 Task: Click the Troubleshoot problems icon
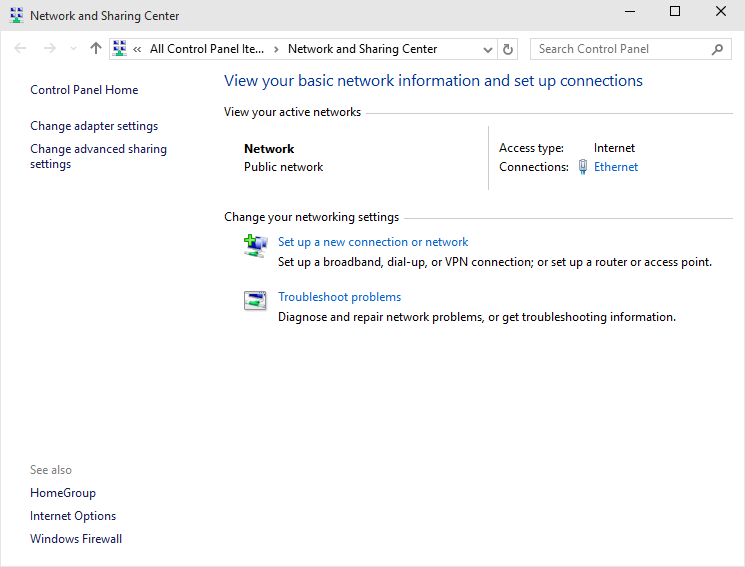pos(255,300)
